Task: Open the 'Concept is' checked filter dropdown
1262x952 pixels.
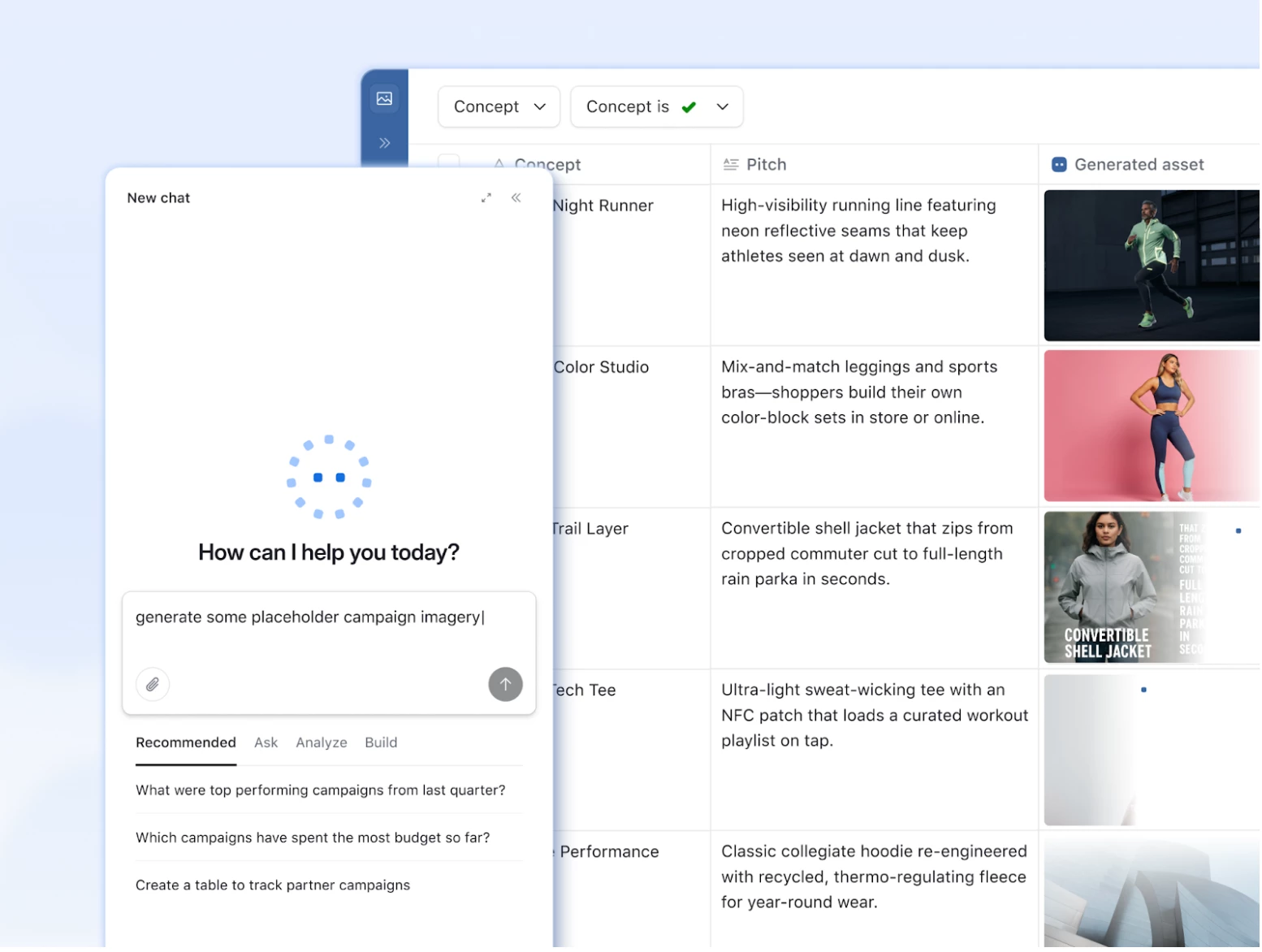Action: click(657, 107)
